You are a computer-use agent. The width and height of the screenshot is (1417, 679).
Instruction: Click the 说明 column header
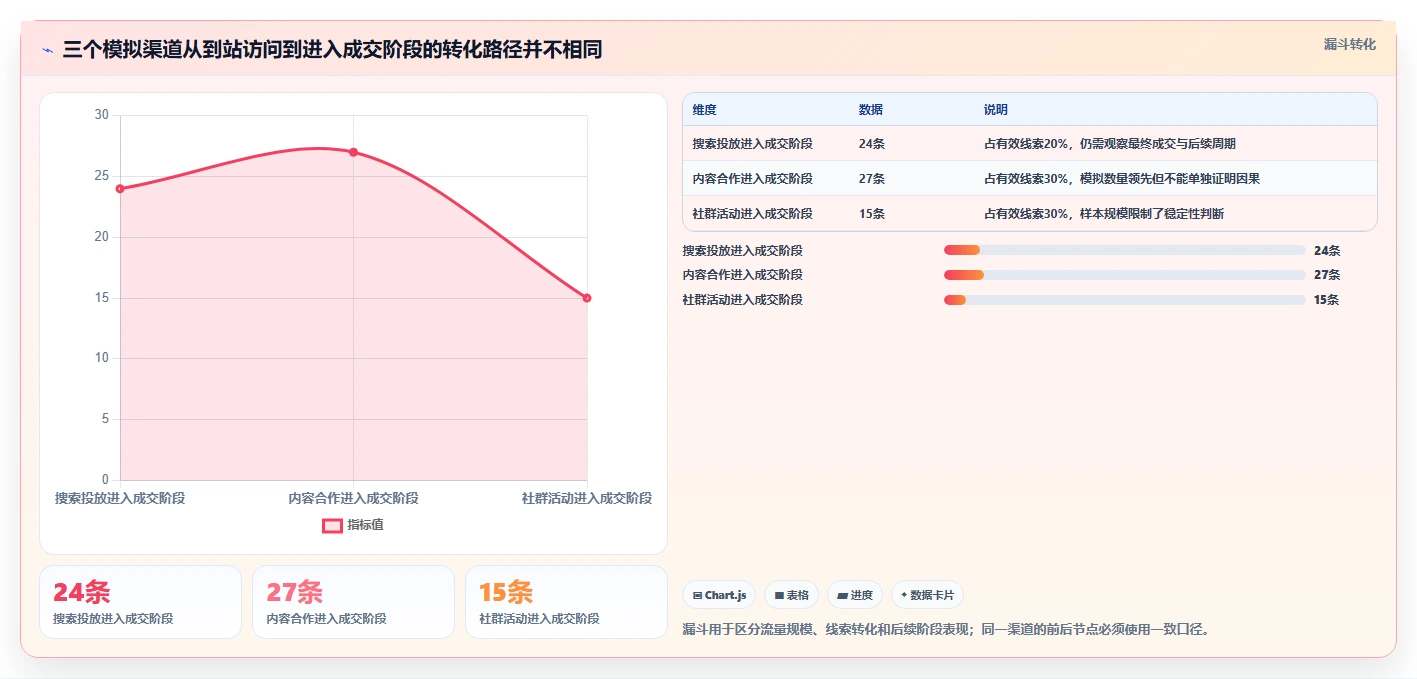point(996,110)
